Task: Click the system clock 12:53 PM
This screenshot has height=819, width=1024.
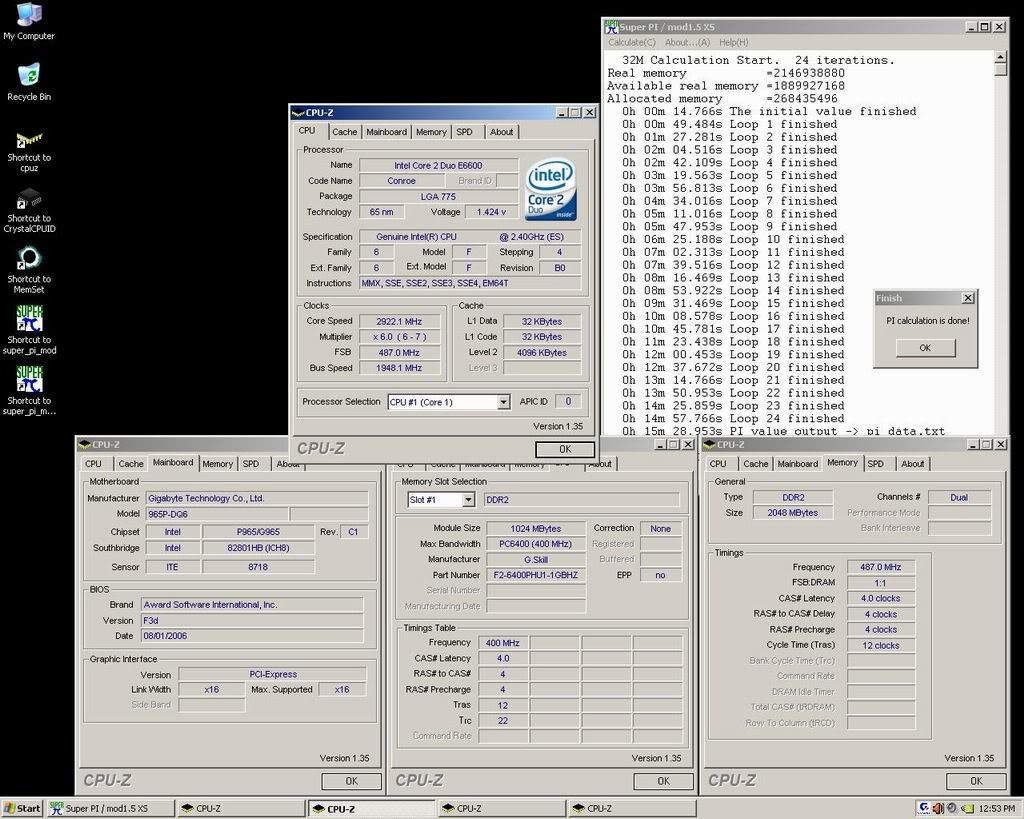Action: (997, 809)
